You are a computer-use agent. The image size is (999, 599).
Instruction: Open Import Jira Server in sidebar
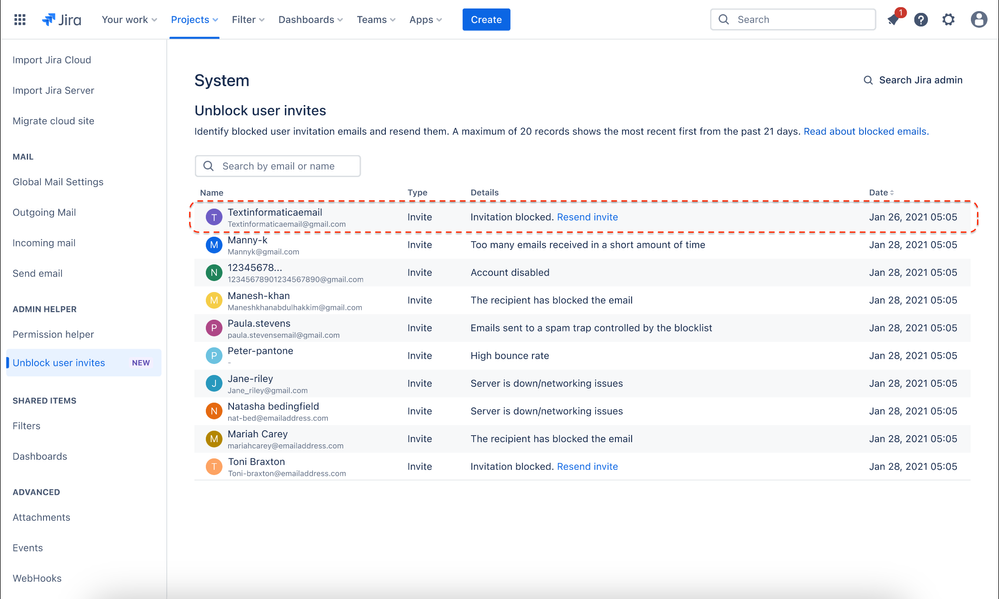(53, 90)
